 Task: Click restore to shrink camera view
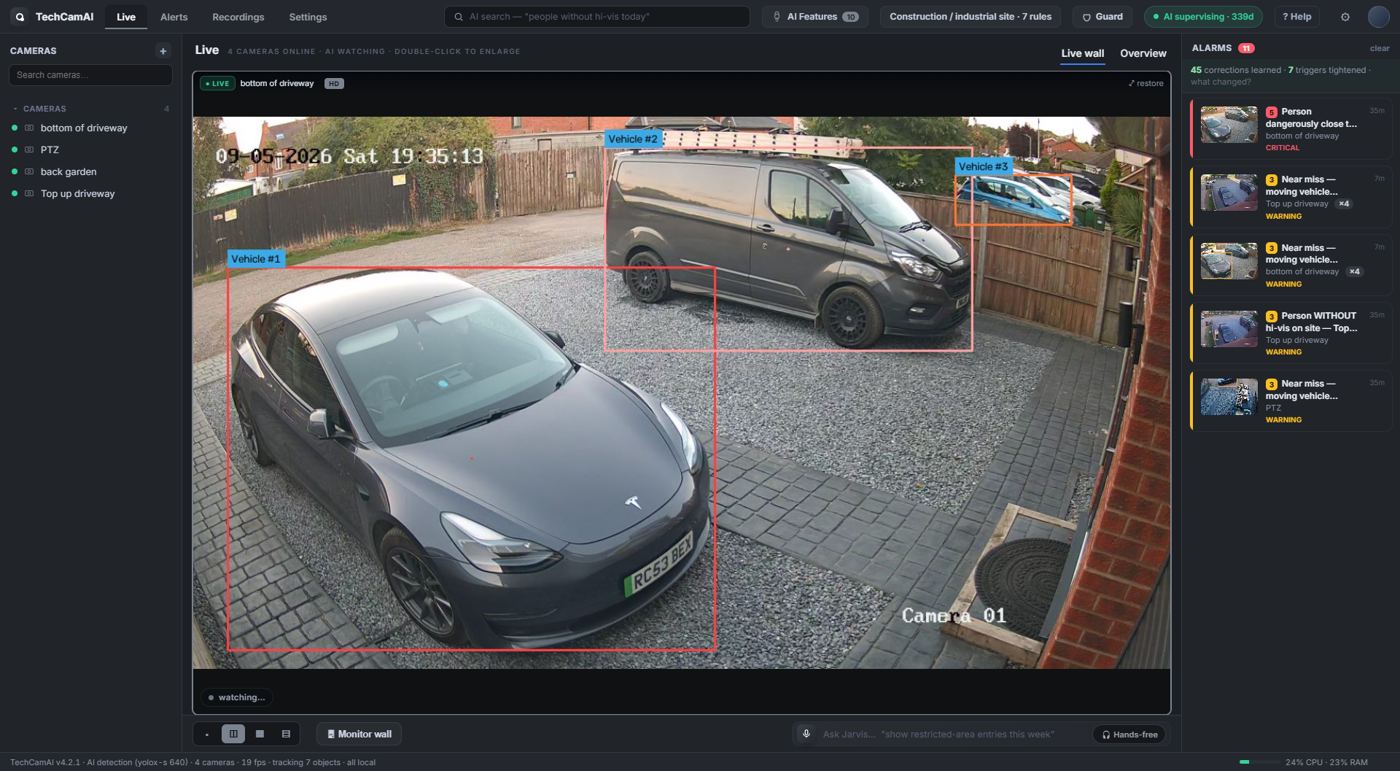(1146, 83)
